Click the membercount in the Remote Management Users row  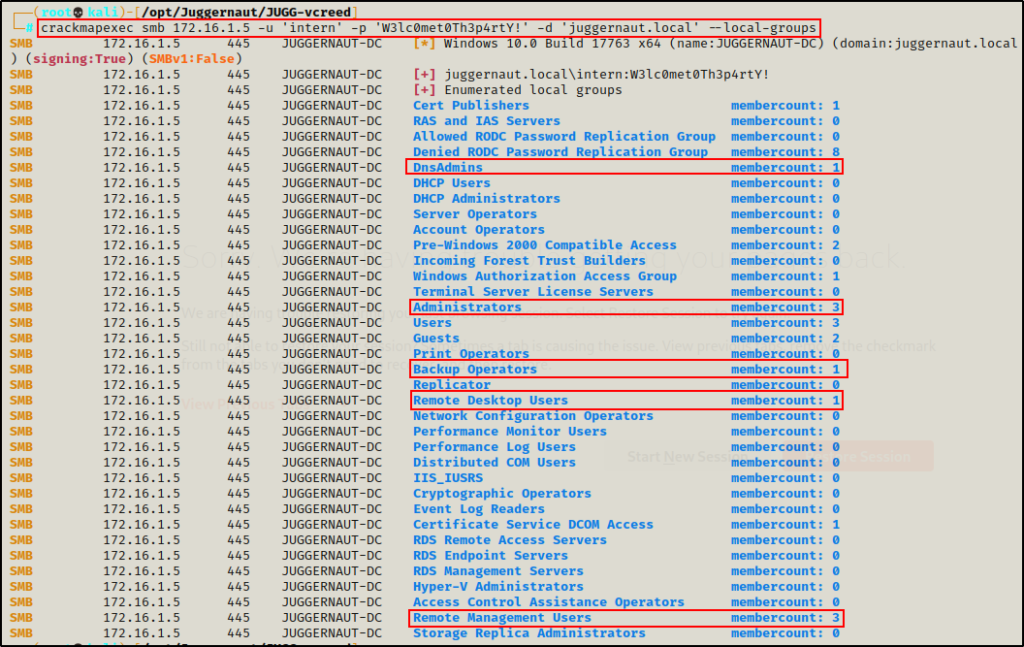(x=835, y=618)
